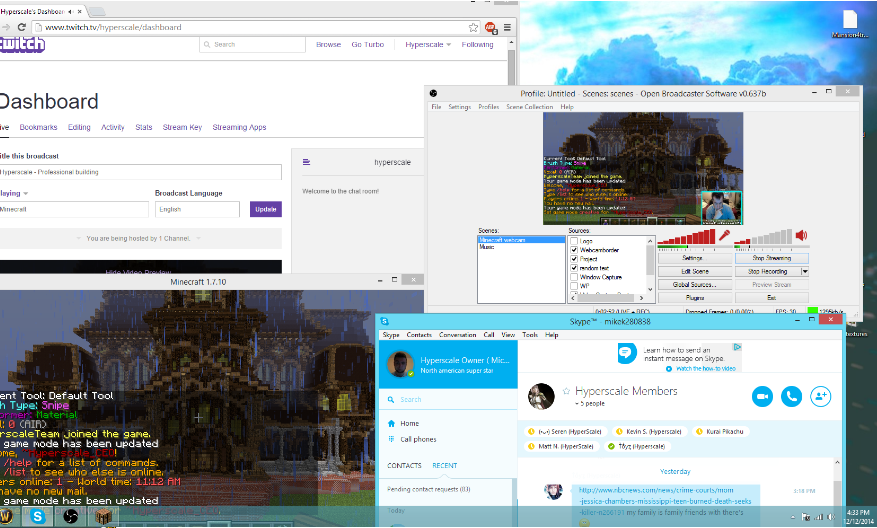The image size is (877, 528).
Task: Uncheck the Project source in OBS
Action: click(x=574, y=259)
